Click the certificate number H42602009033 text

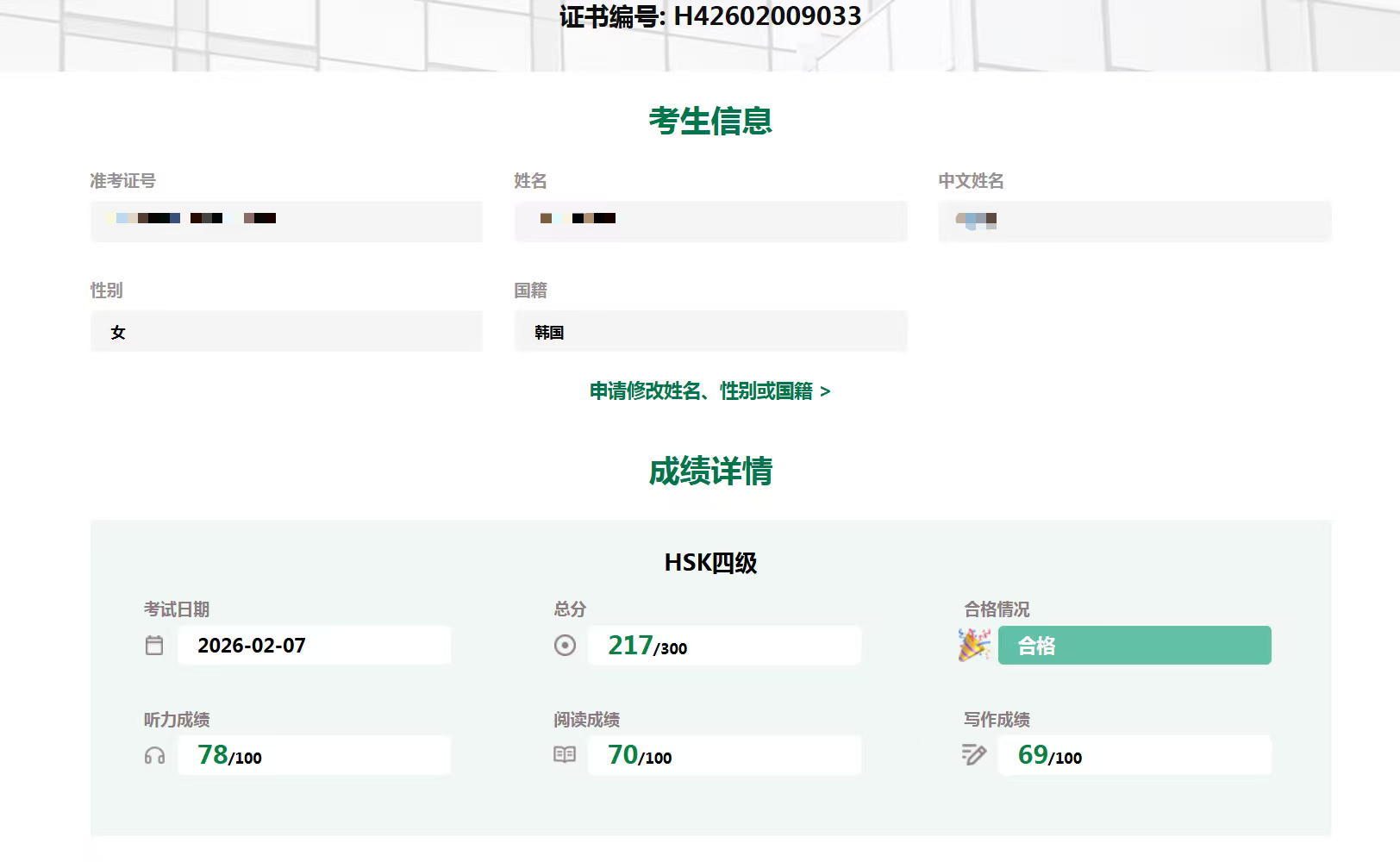pos(710,16)
